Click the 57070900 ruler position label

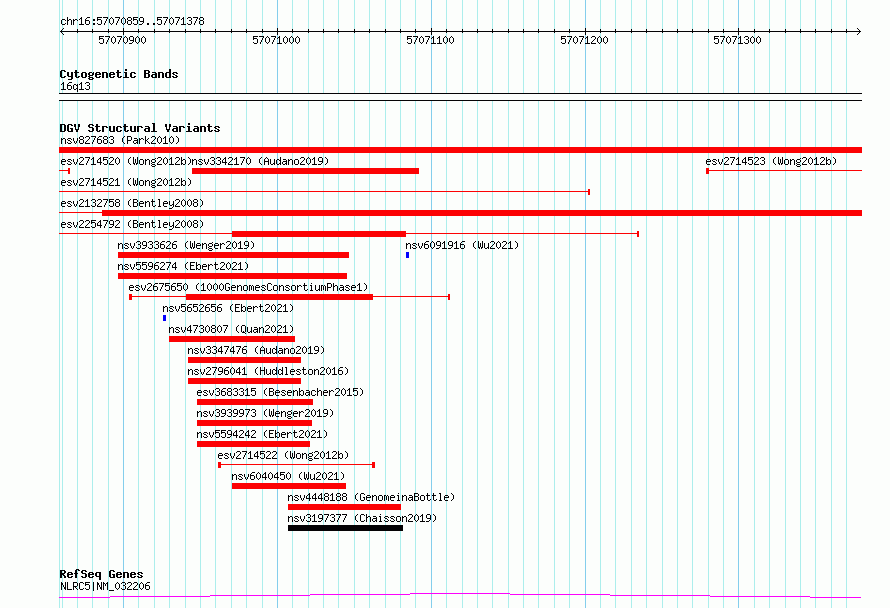[122, 40]
